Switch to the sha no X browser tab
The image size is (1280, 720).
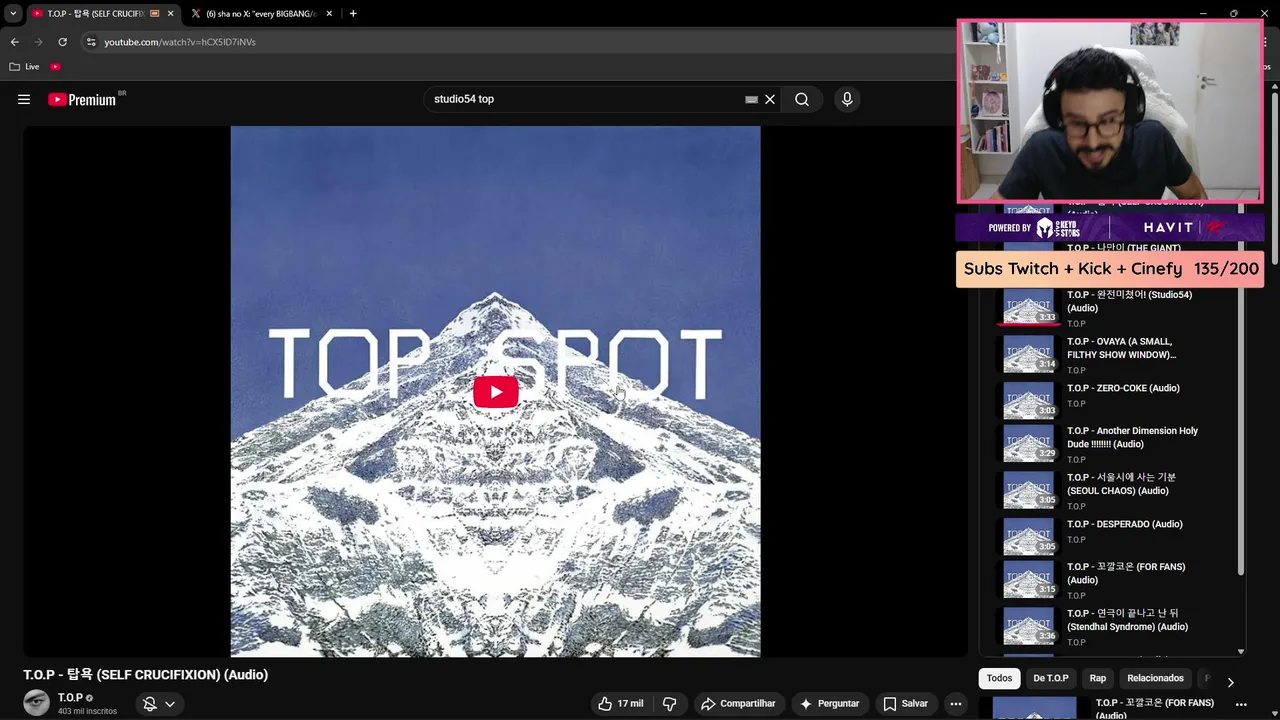[262, 14]
